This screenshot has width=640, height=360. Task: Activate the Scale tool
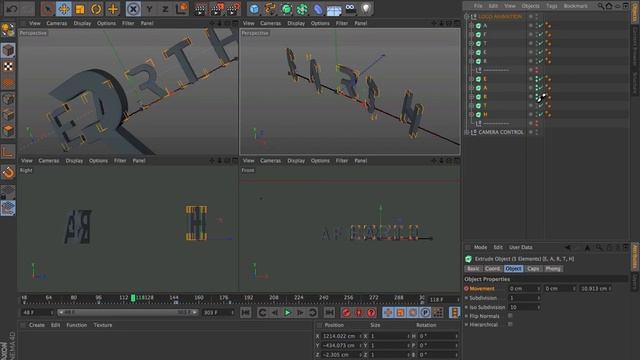80,9
